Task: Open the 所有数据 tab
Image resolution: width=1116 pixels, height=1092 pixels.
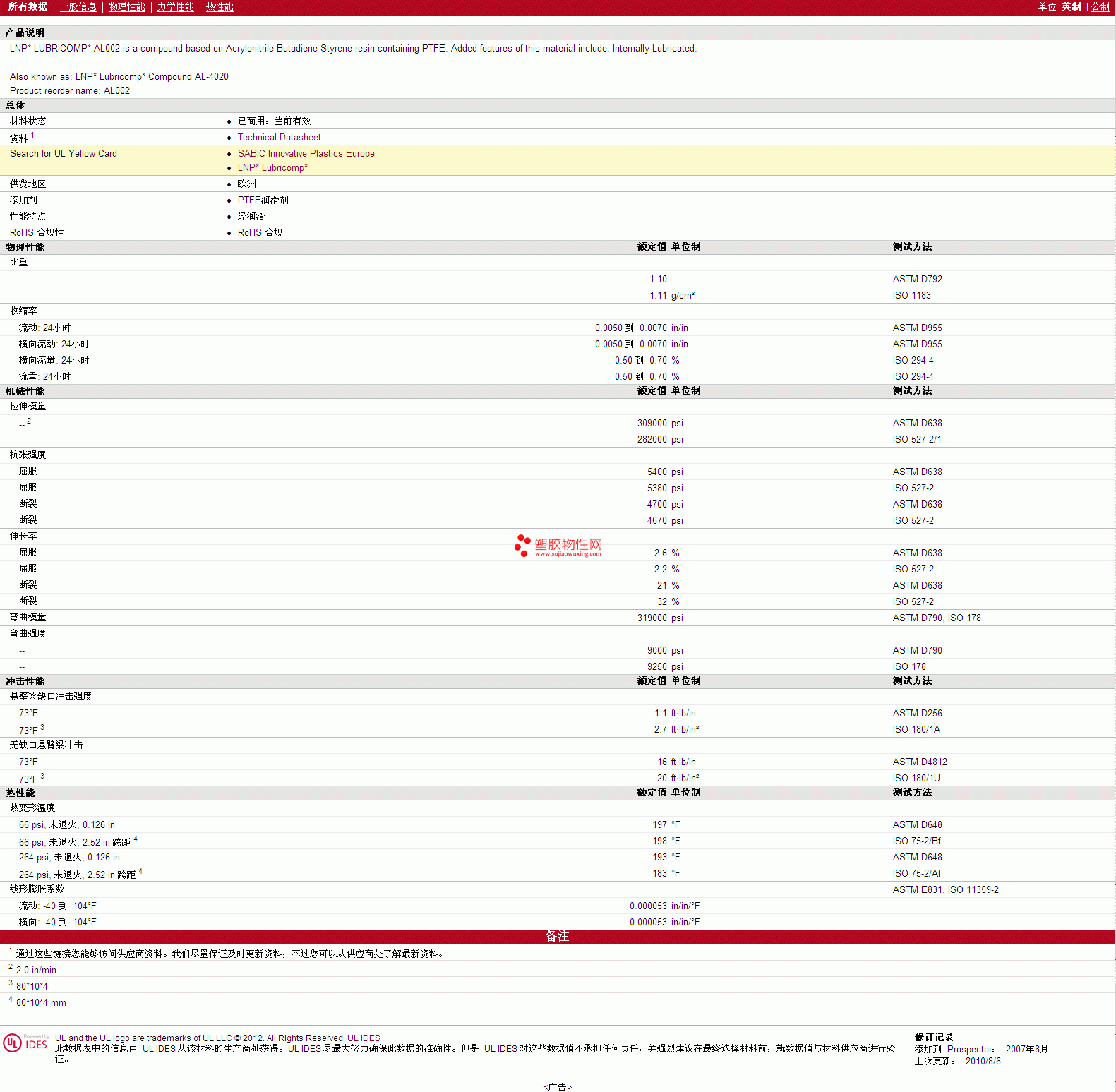Action: point(28,7)
